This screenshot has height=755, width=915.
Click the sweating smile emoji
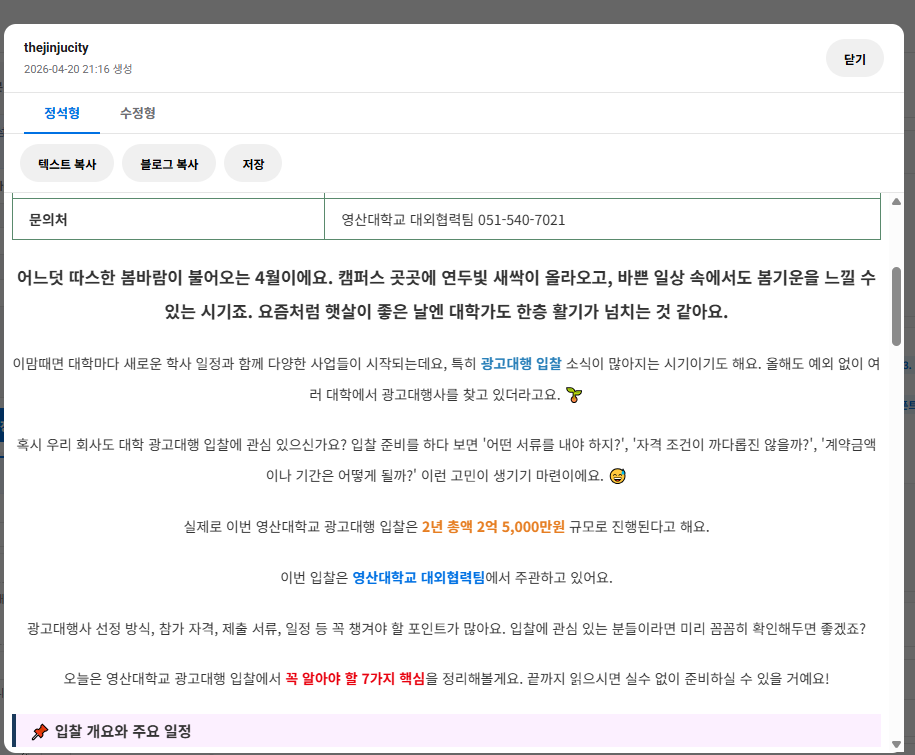(617, 476)
